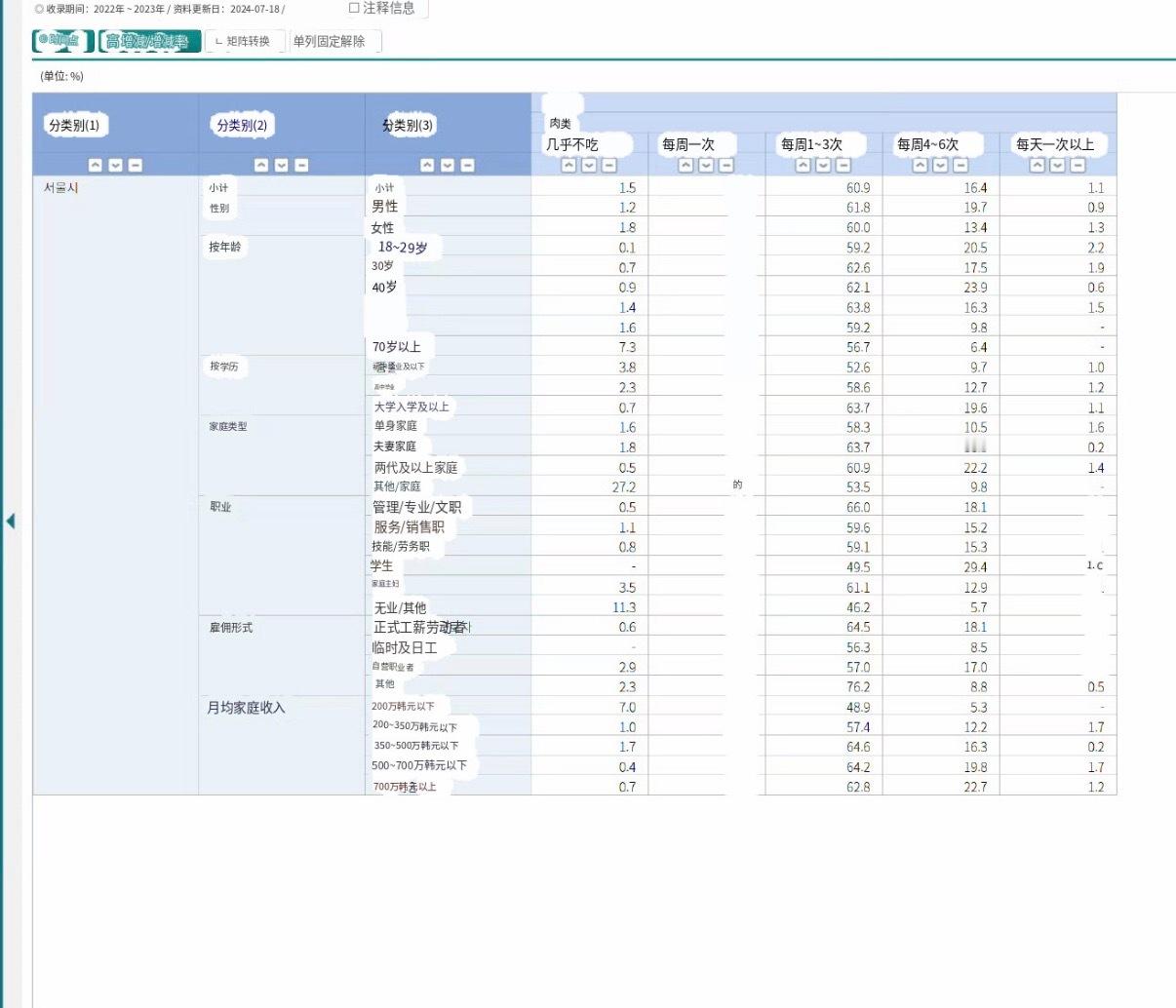The image size is (1176, 1008).
Task: Click the green button left of 增减/增减率
Action: (x=62, y=41)
